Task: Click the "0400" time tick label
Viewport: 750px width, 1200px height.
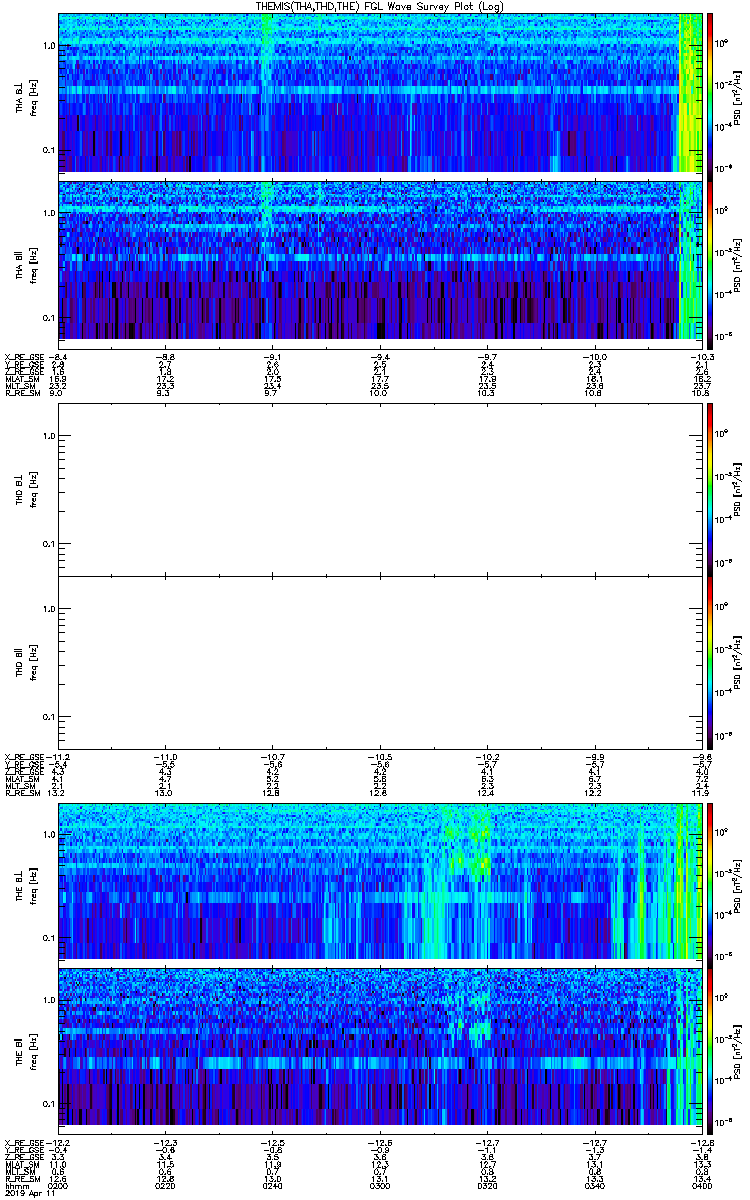Action: [704, 1186]
